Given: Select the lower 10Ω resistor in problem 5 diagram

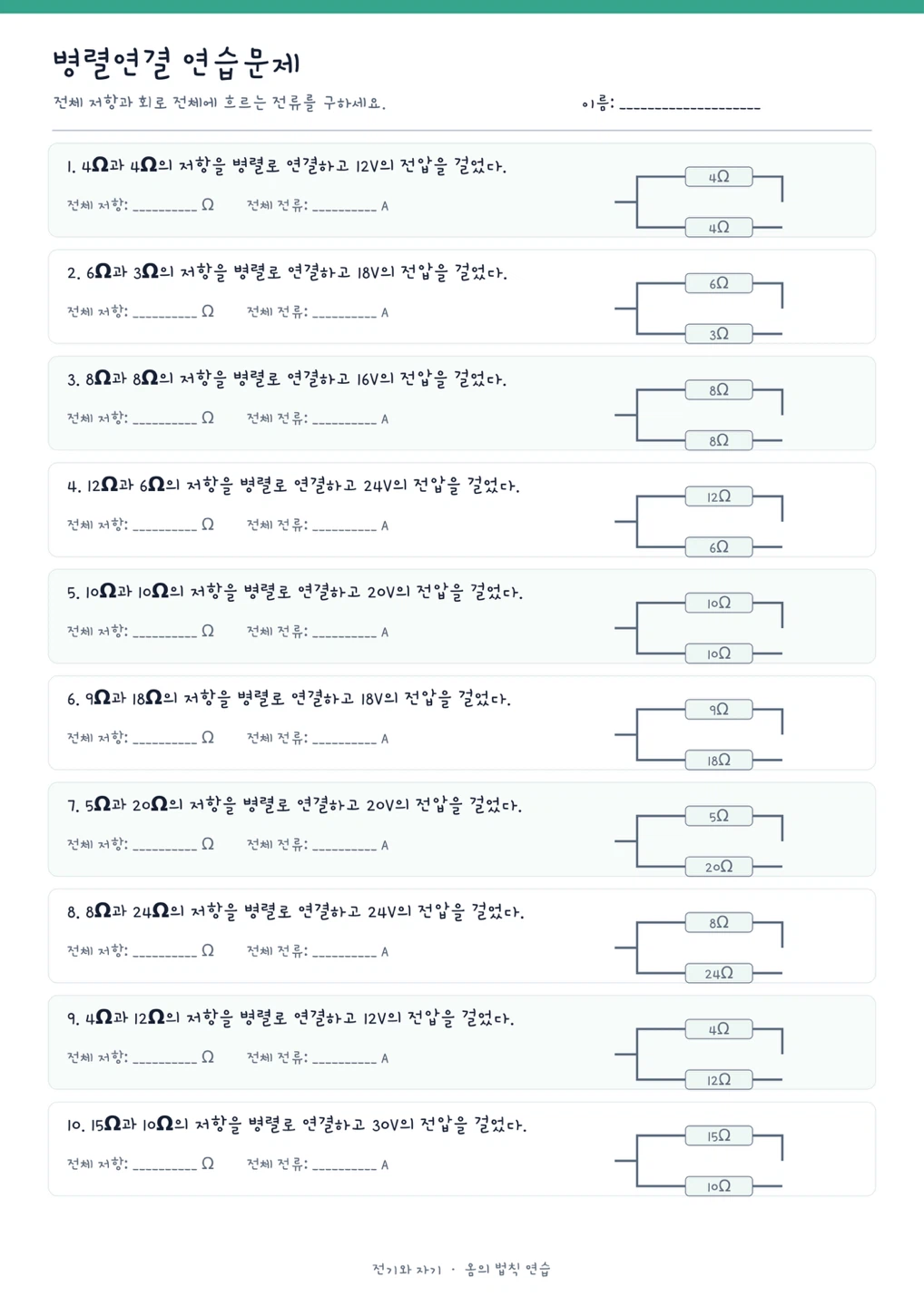Looking at the screenshot, I should tap(719, 653).
